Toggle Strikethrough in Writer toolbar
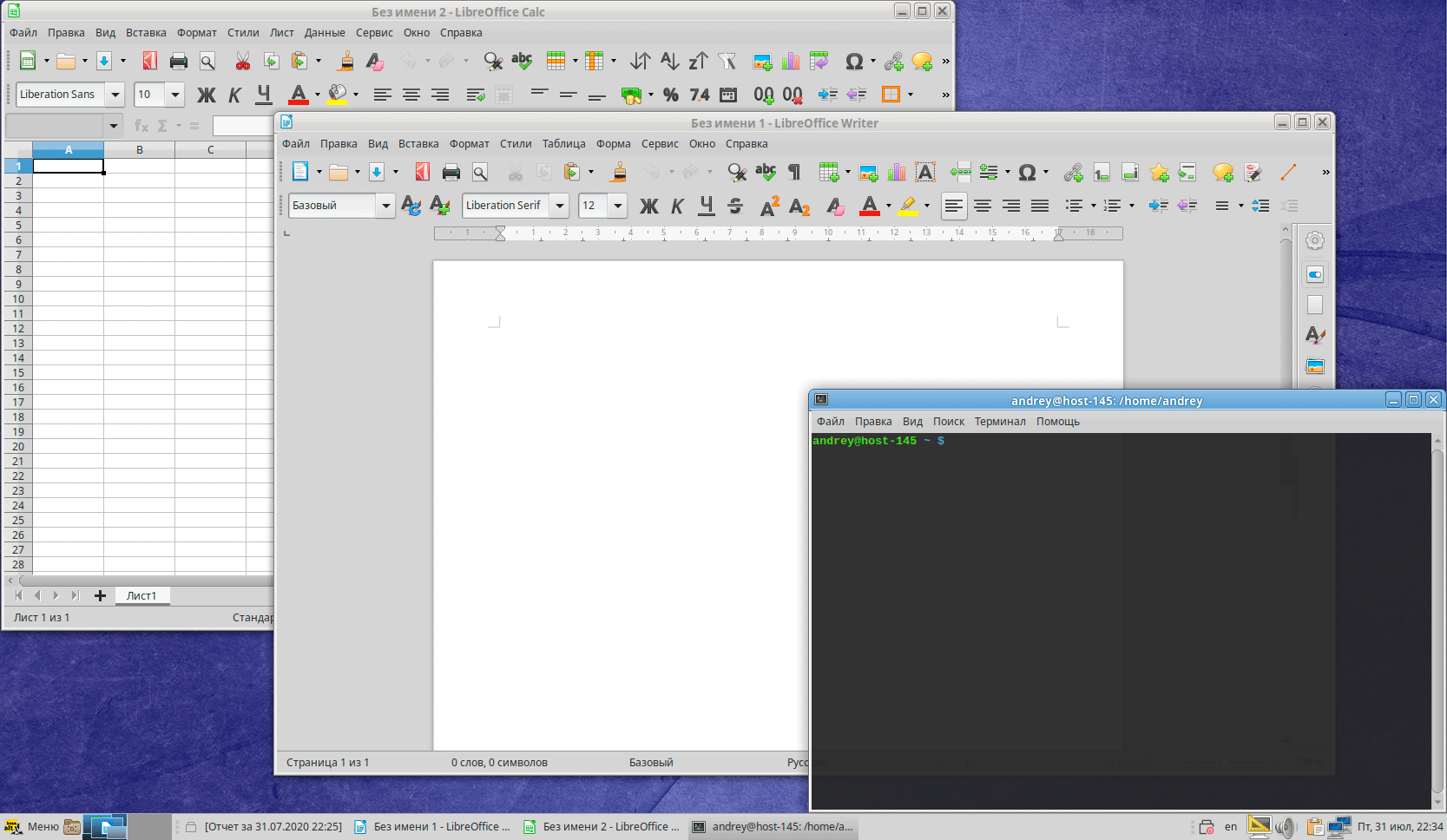 (735, 206)
